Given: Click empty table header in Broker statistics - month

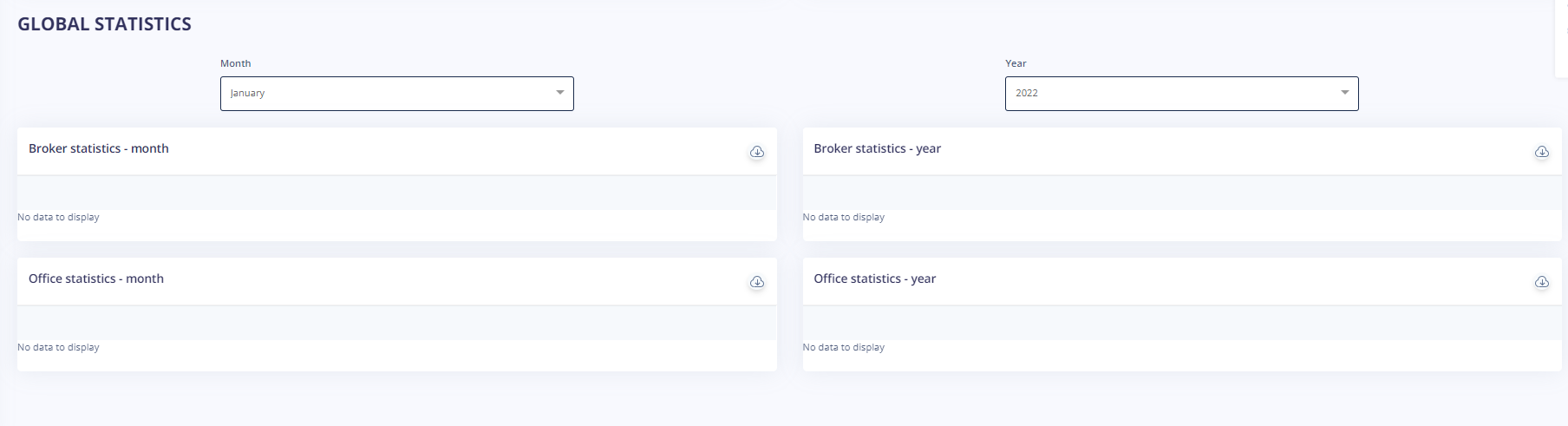Looking at the screenshot, I should pyautogui.click(x=397, y=193).
